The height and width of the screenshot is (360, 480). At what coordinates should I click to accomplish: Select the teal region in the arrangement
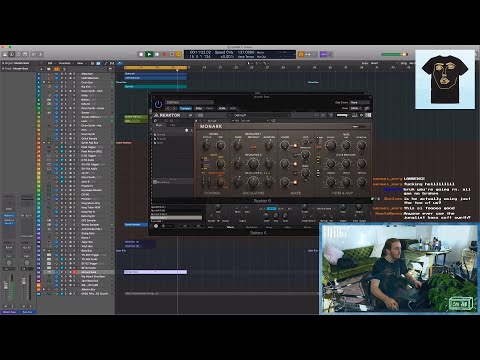point(155,86)
